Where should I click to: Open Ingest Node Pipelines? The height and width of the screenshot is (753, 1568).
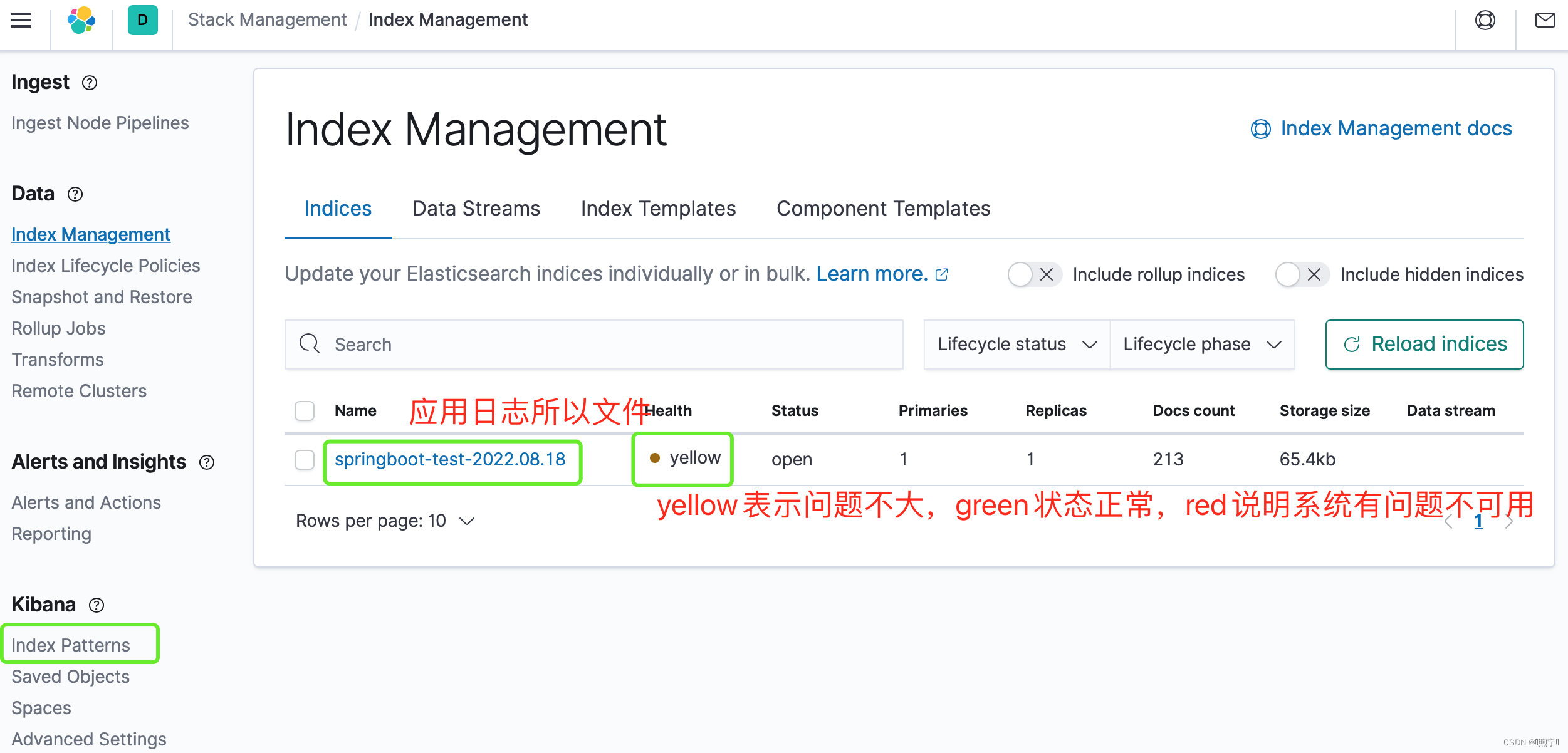click(100, 123)
